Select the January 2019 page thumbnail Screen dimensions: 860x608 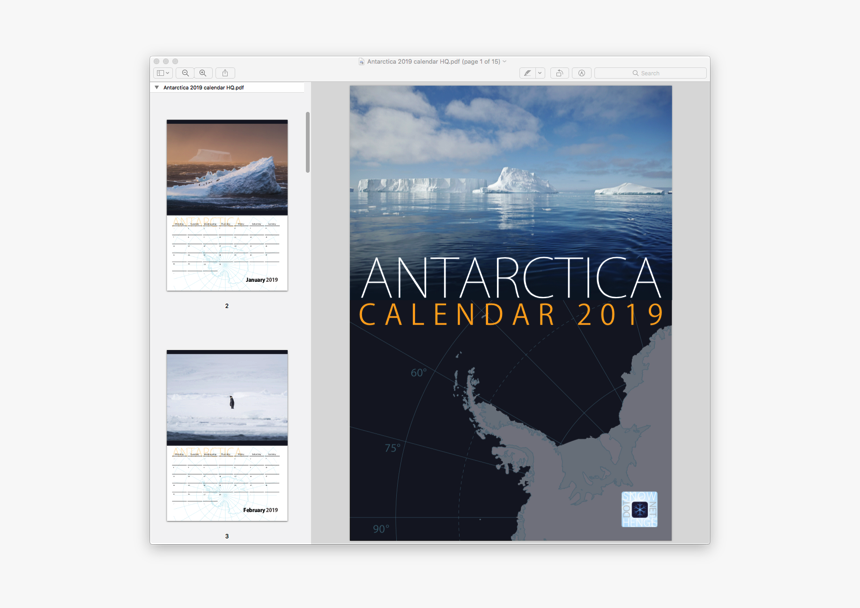point(227,205)
